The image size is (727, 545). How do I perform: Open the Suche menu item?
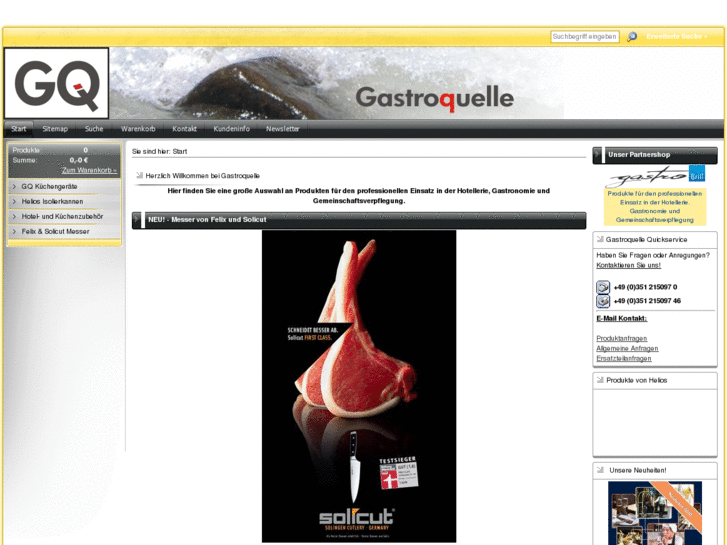[x=94, y=129]
